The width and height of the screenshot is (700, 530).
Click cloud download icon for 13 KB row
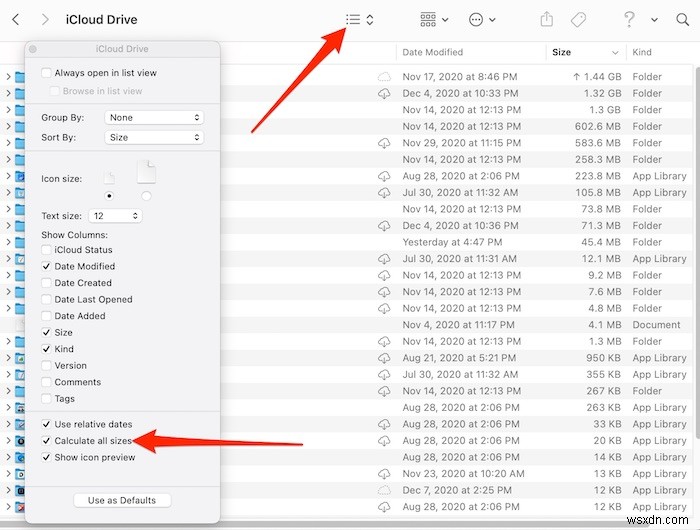tap(384, 473)
